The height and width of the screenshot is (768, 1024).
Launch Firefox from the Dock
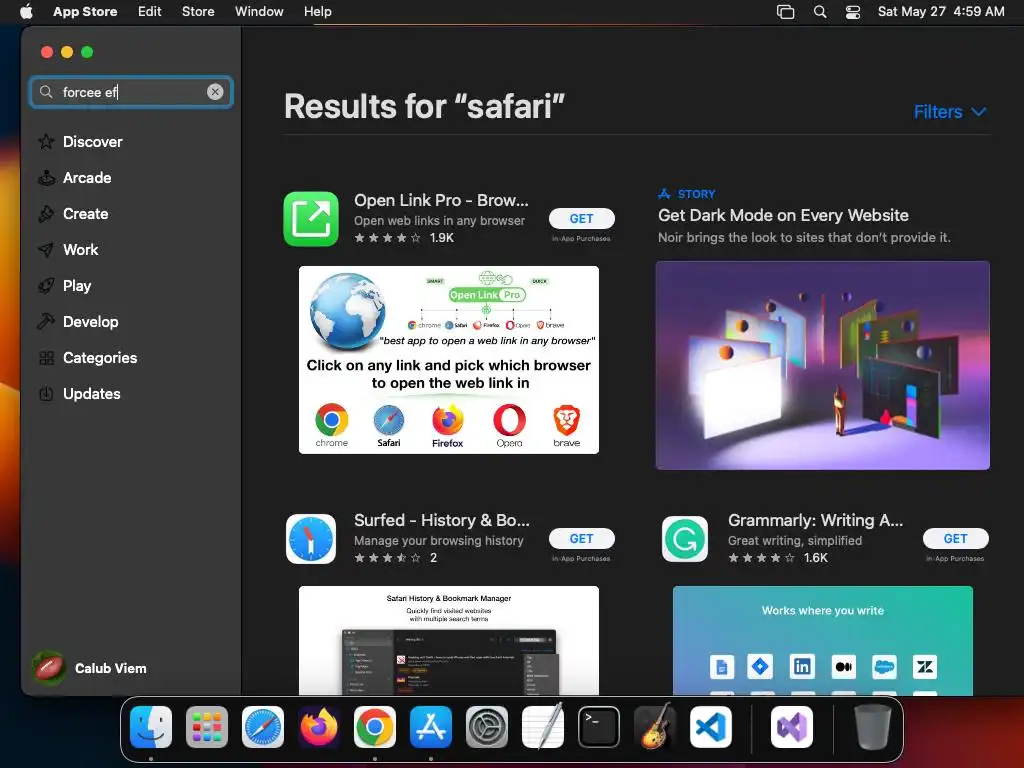pyautogui.click(x=319, y=727)
